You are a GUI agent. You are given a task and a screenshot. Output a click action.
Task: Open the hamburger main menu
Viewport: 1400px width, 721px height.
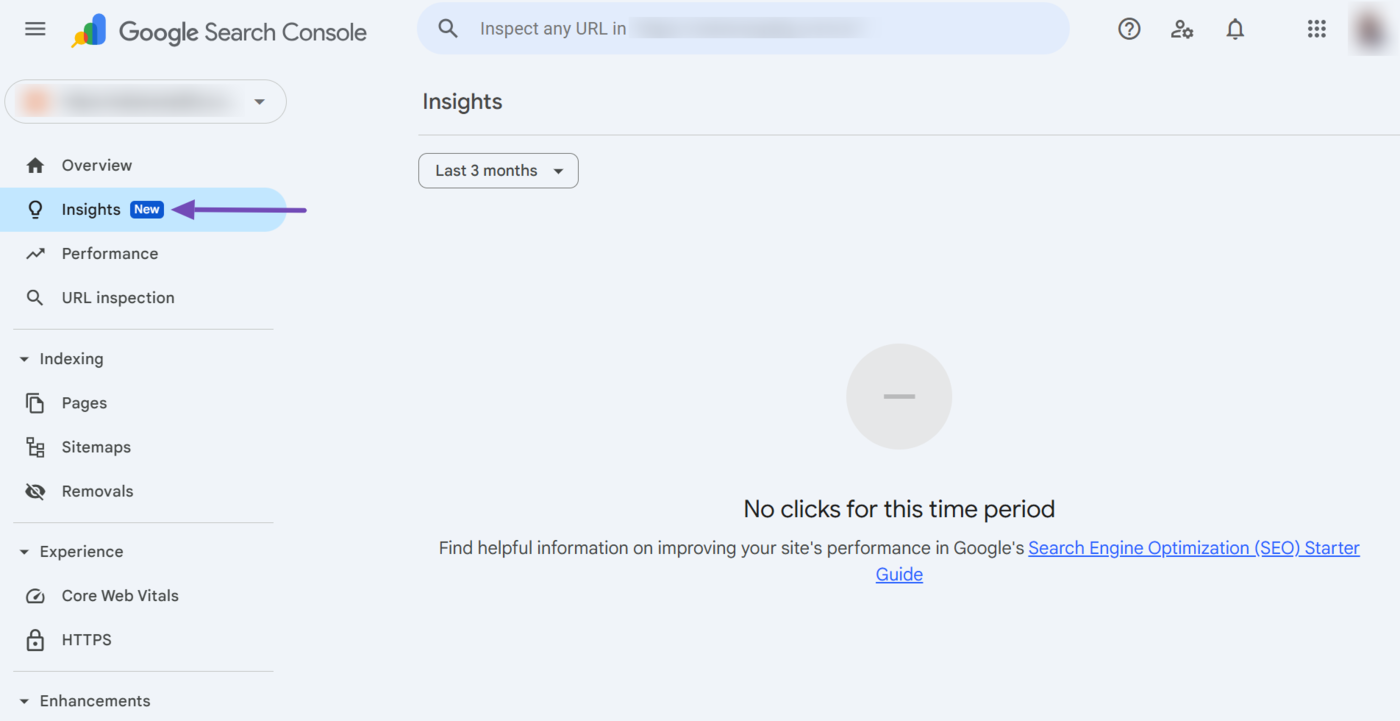pos(35,29)
